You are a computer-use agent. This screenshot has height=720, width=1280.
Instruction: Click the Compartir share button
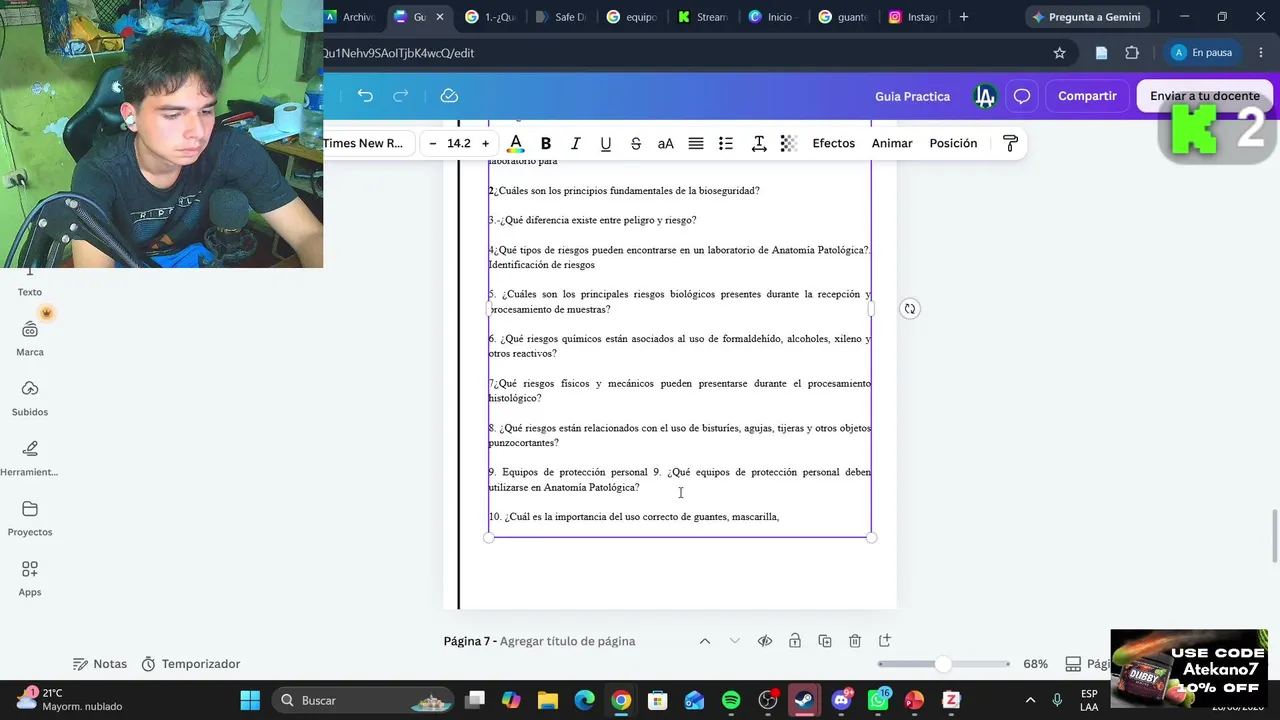[1087, 96]
